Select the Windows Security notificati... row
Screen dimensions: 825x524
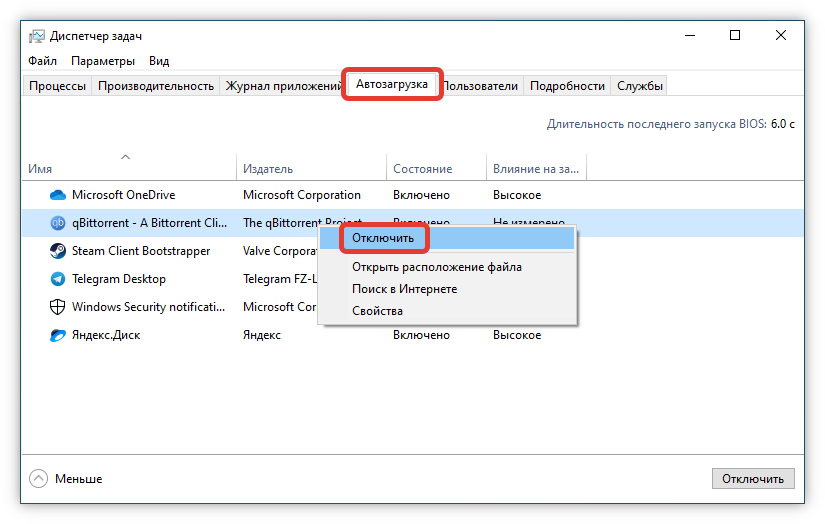pyautogui.click(x=412, y=307)
